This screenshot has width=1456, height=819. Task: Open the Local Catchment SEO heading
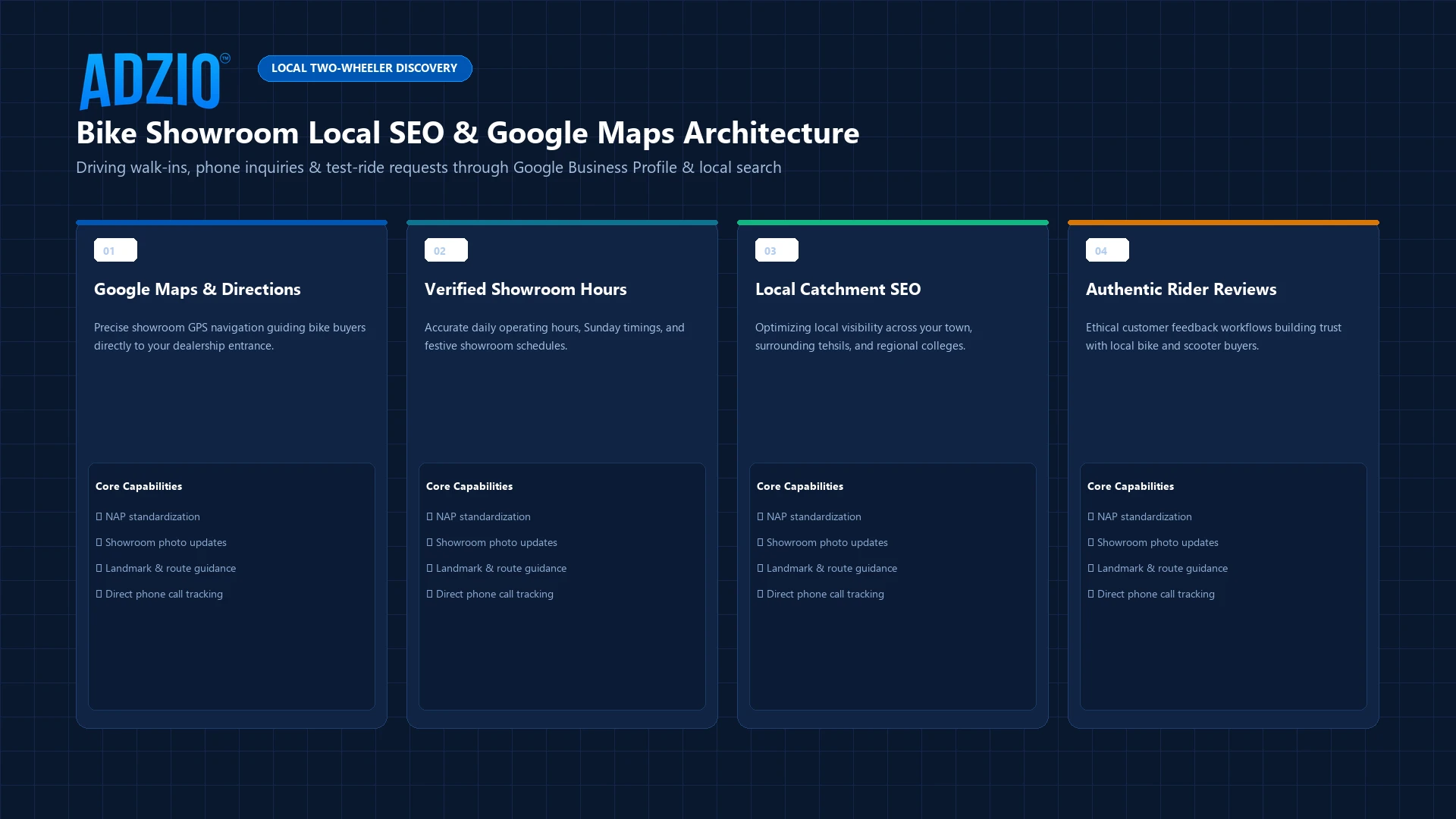[838, 289]
